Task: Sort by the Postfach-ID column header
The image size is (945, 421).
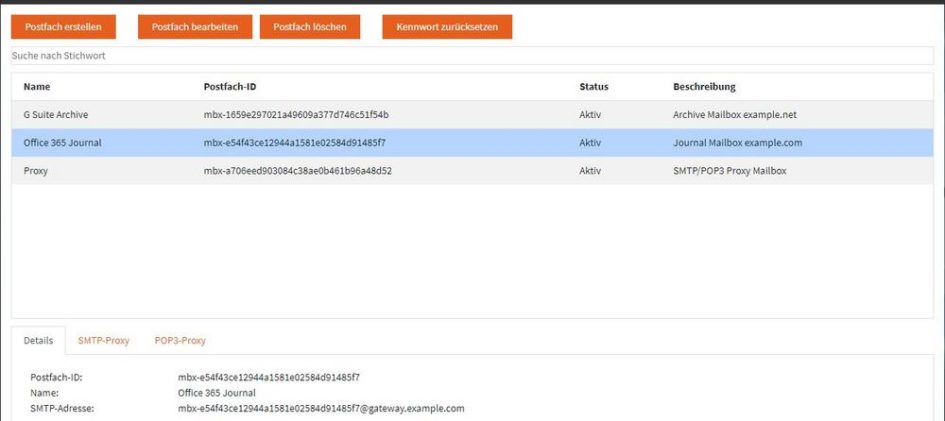Action: (x=230, y=87)
